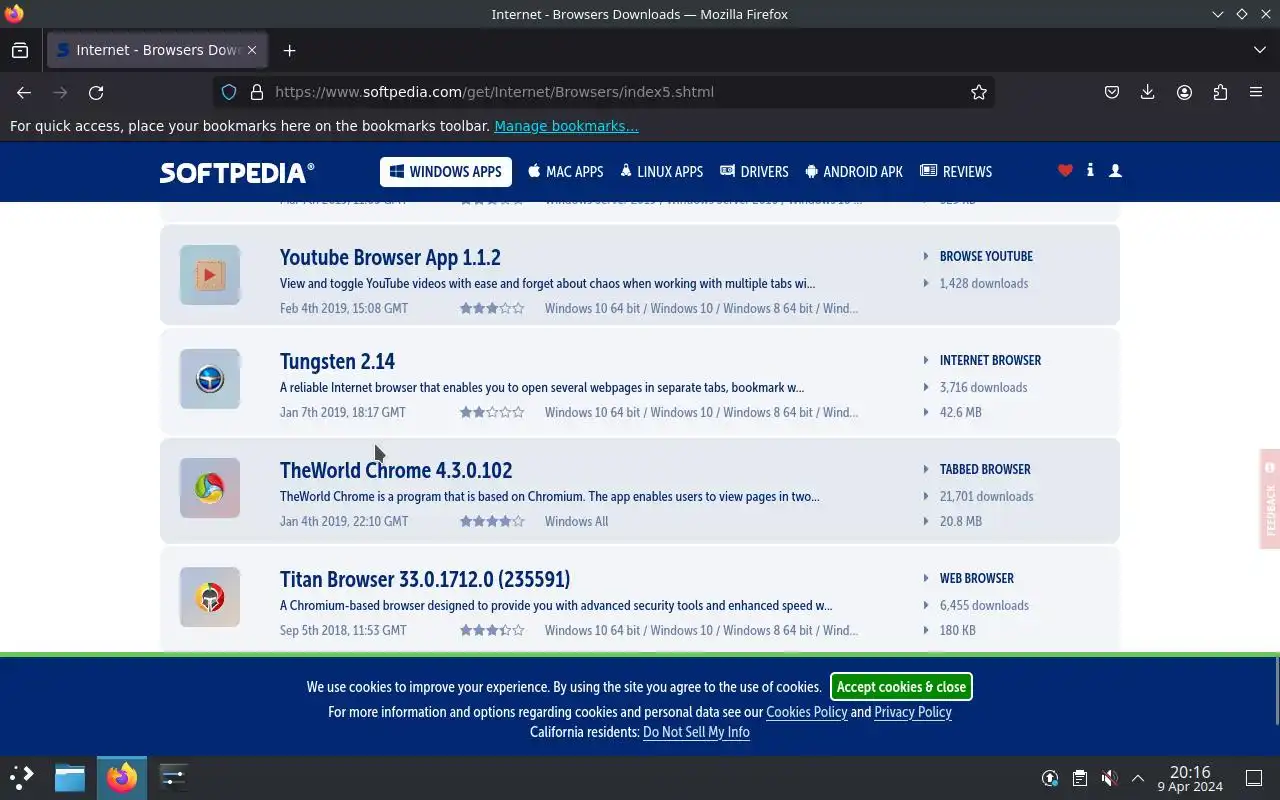Click Tungsten star rating

click(x=492, y=412)
